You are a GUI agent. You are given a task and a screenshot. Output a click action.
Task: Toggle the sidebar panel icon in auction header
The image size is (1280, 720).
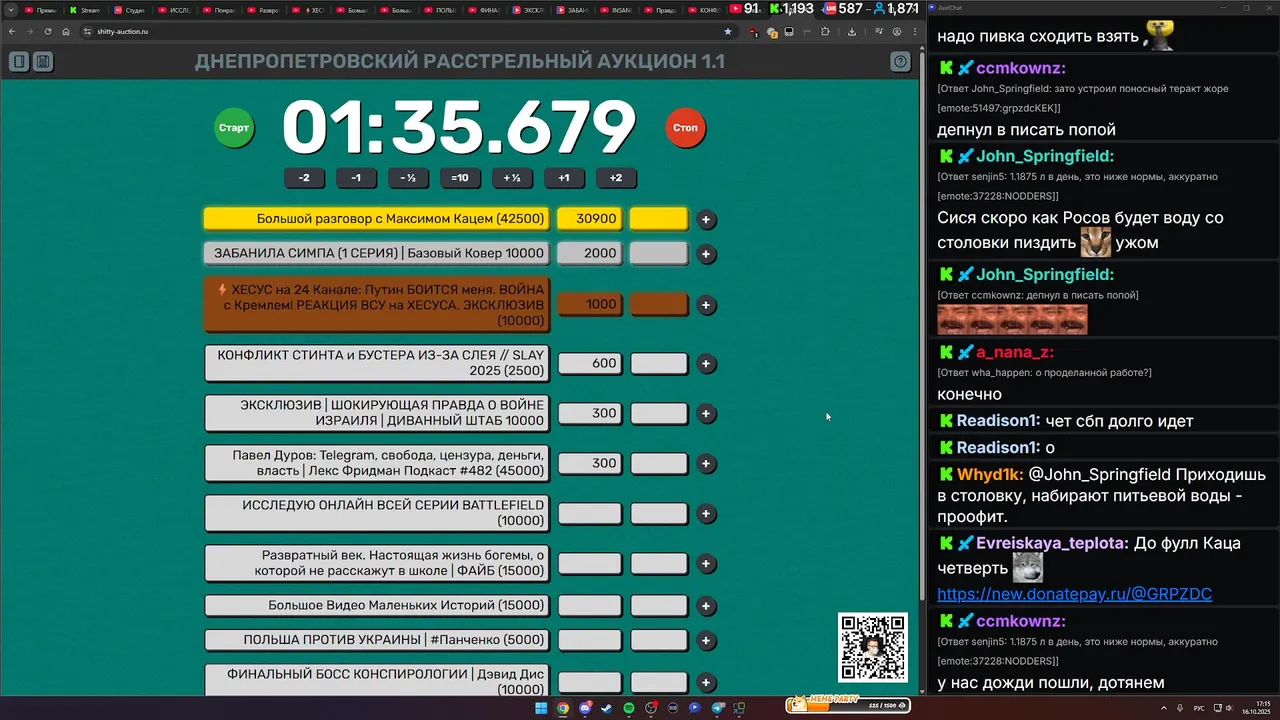pos(19,62)
